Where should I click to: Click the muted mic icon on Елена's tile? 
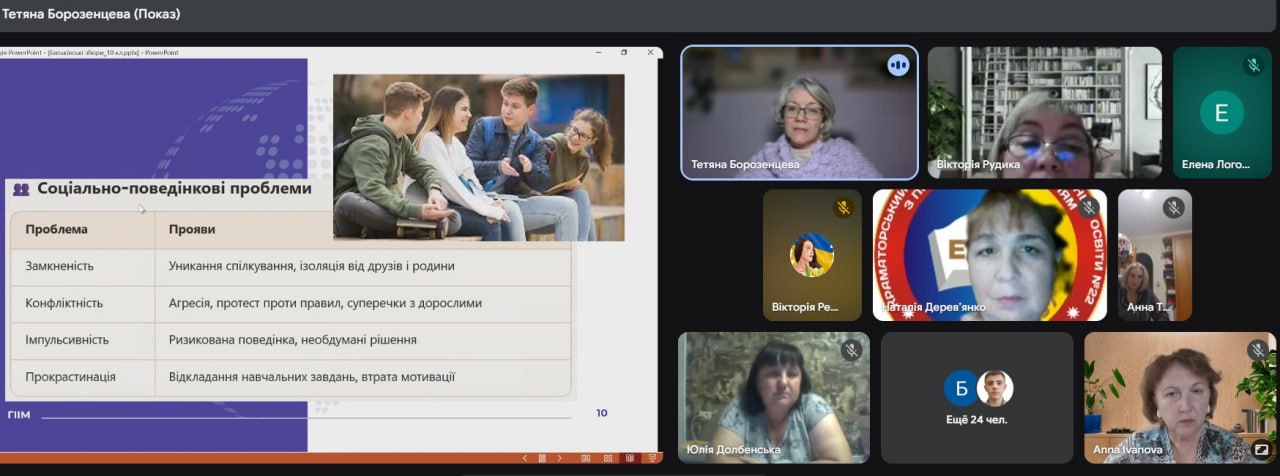click(x=1253, y=65)
